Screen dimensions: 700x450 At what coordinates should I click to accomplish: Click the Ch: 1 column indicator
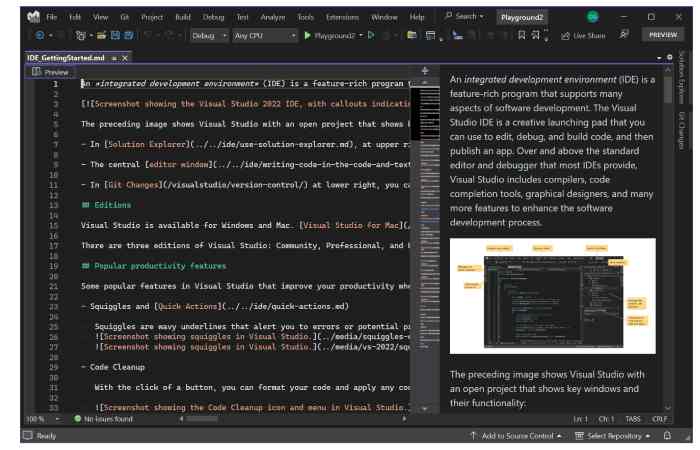tap(606, 419)
